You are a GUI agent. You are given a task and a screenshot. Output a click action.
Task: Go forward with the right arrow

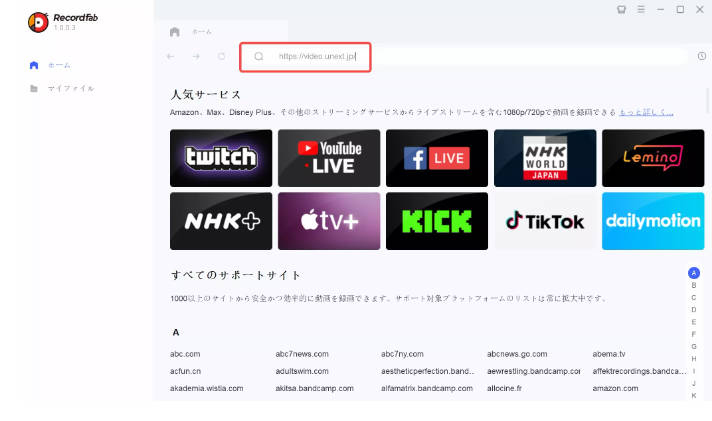[x=196, y=56]
